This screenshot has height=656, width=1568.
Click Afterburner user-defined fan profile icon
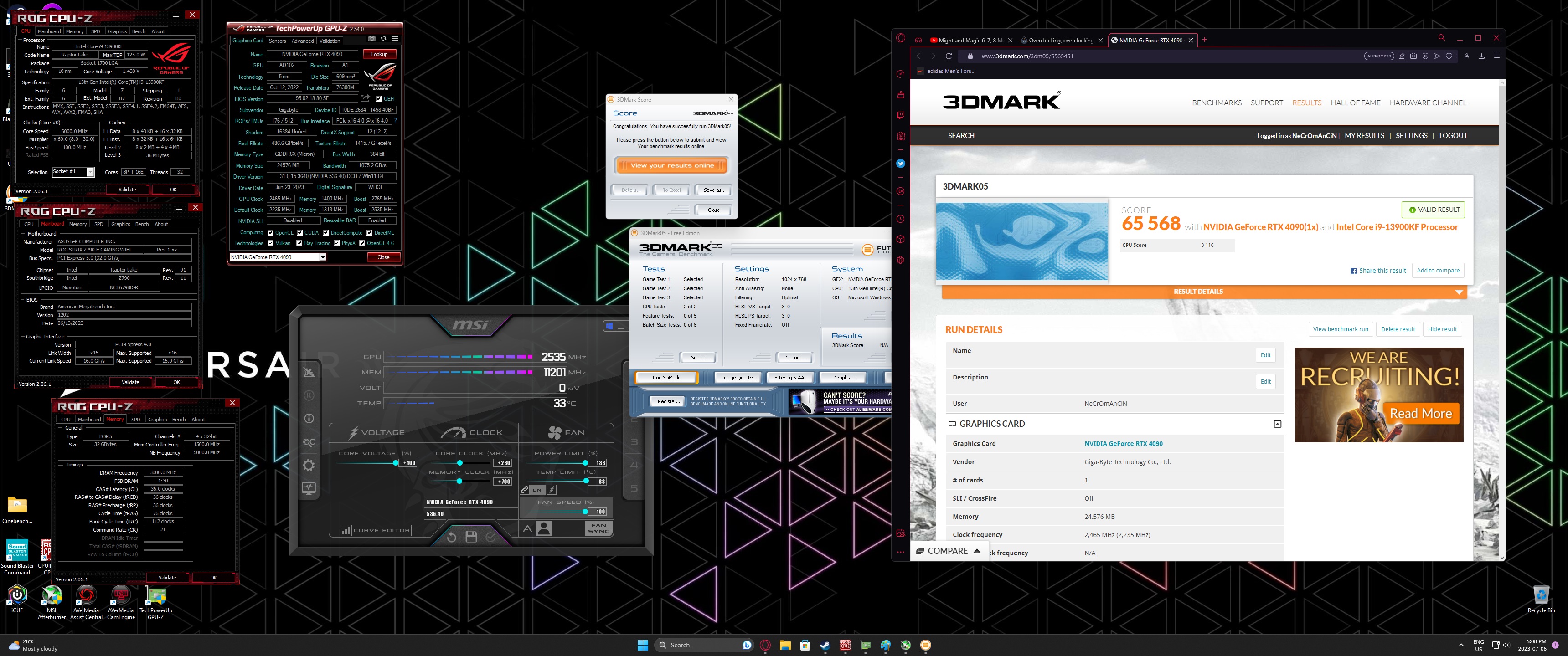(544, 528)
